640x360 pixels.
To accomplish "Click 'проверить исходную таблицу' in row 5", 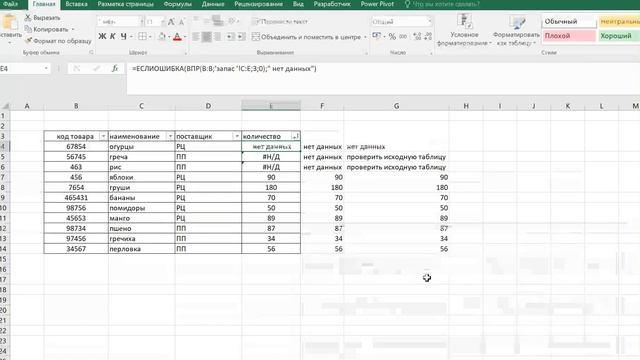I will 396,157.
